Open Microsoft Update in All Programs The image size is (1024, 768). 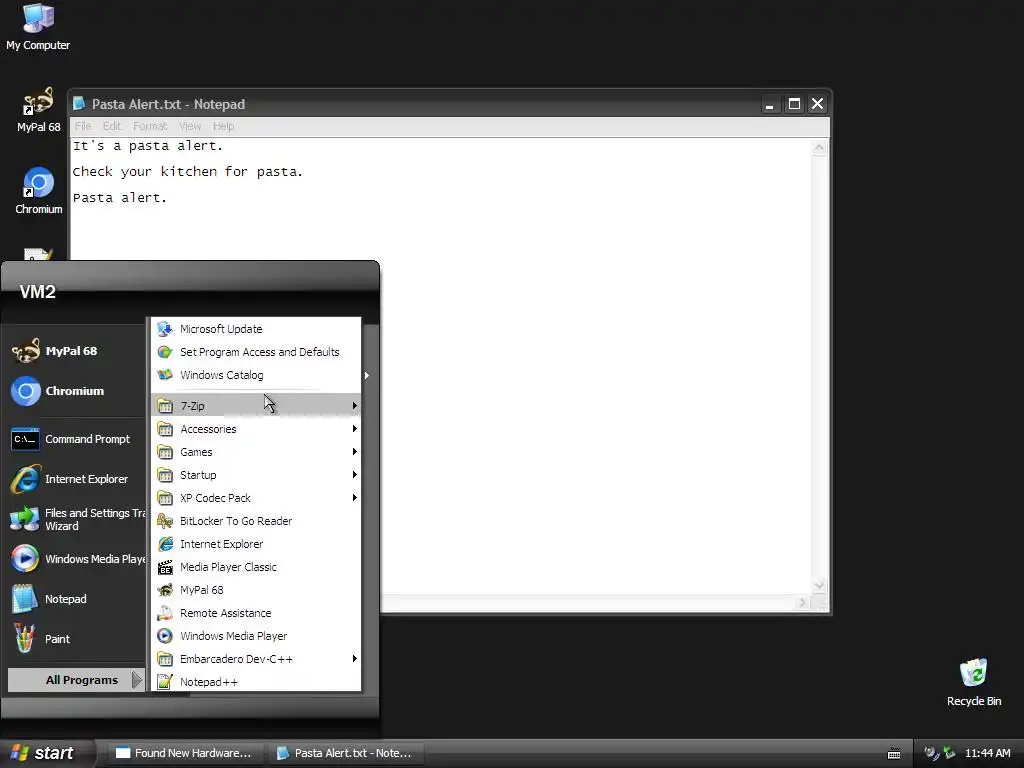(256, 329)
